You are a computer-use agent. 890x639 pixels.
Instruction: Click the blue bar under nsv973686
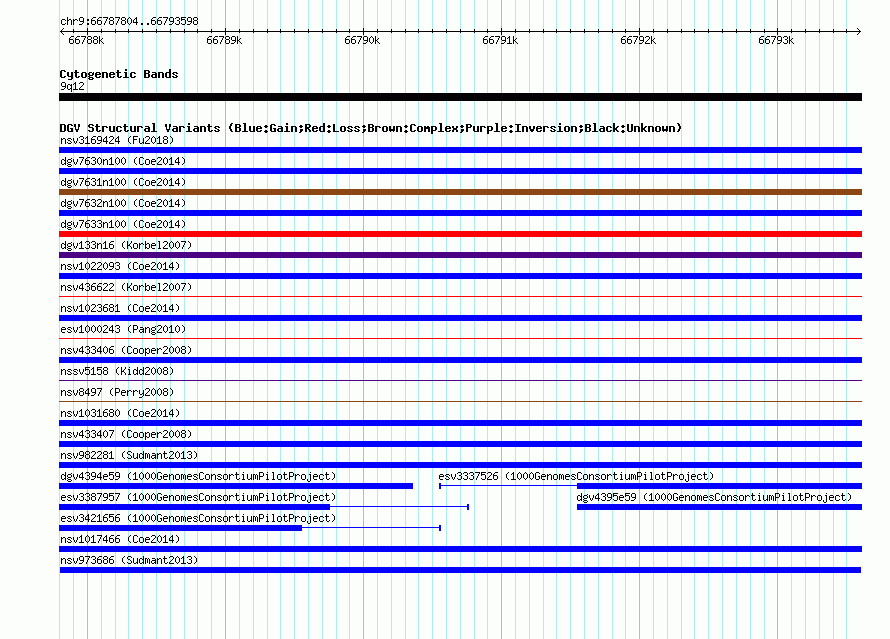[x=460, y=570]
